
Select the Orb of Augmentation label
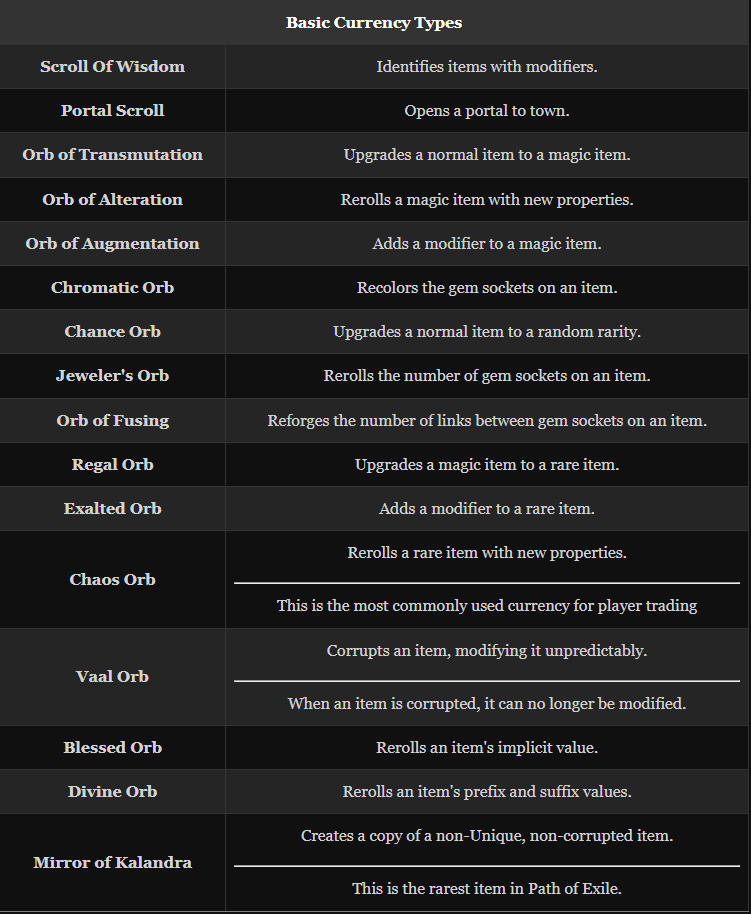(112, 244)
